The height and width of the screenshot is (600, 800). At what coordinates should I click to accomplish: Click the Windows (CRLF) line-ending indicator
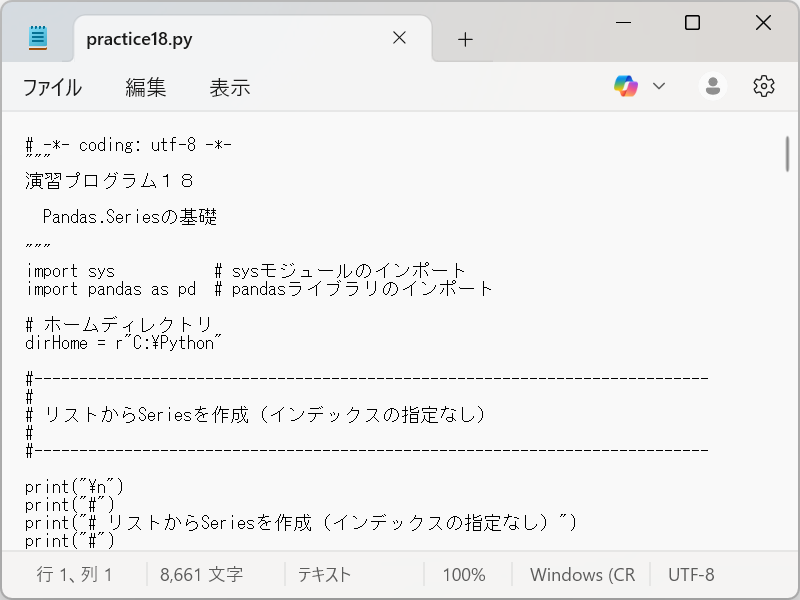583,575
